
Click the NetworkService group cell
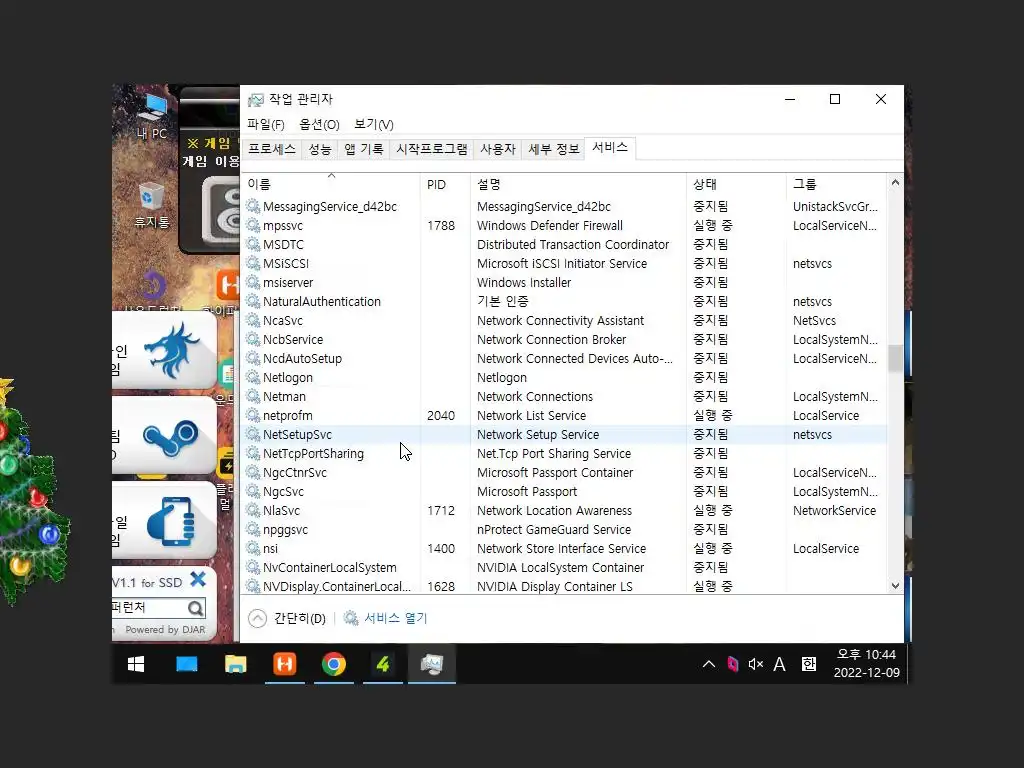tap(835, 510)
